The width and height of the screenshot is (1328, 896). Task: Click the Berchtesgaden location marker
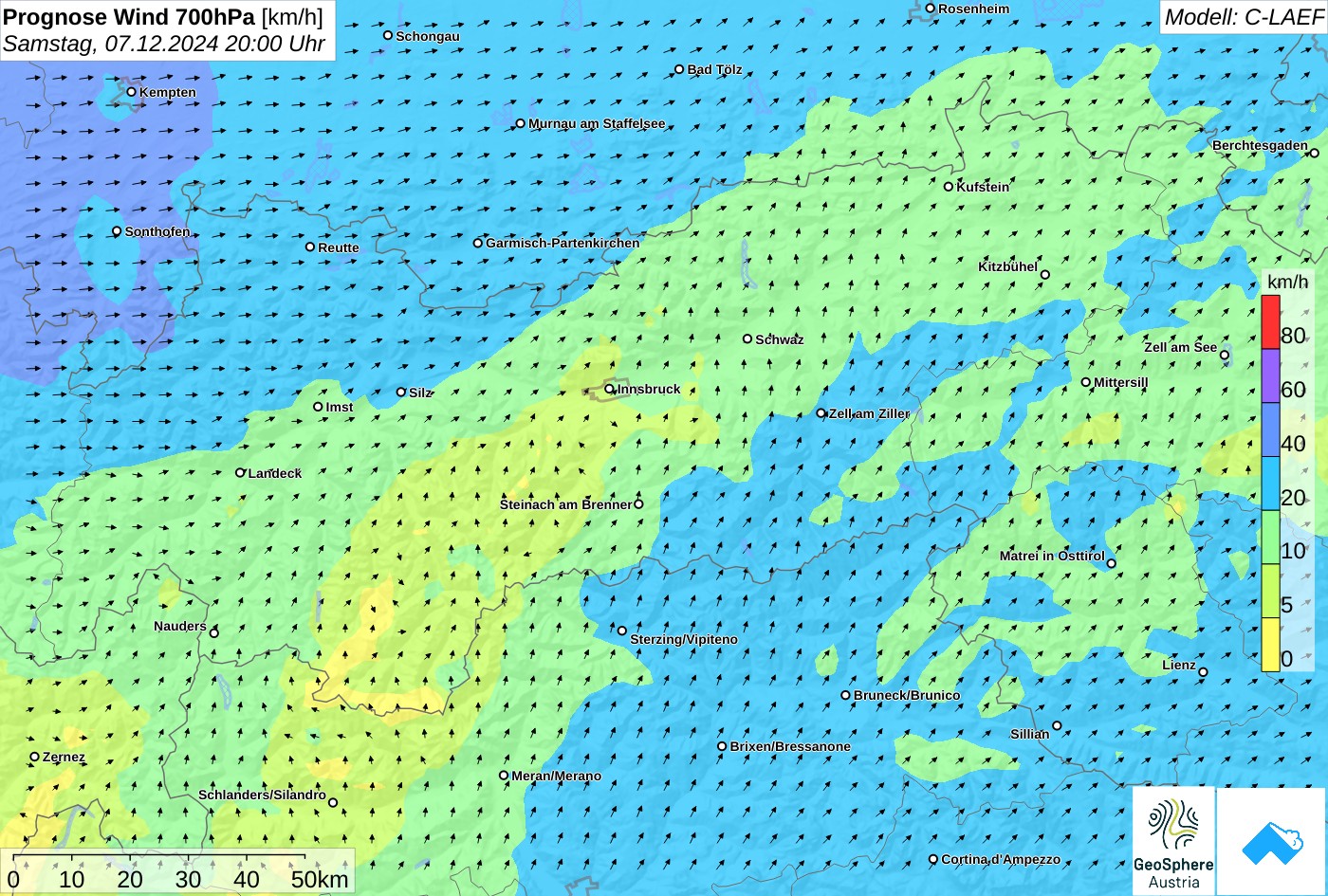tap(1315, 153)
